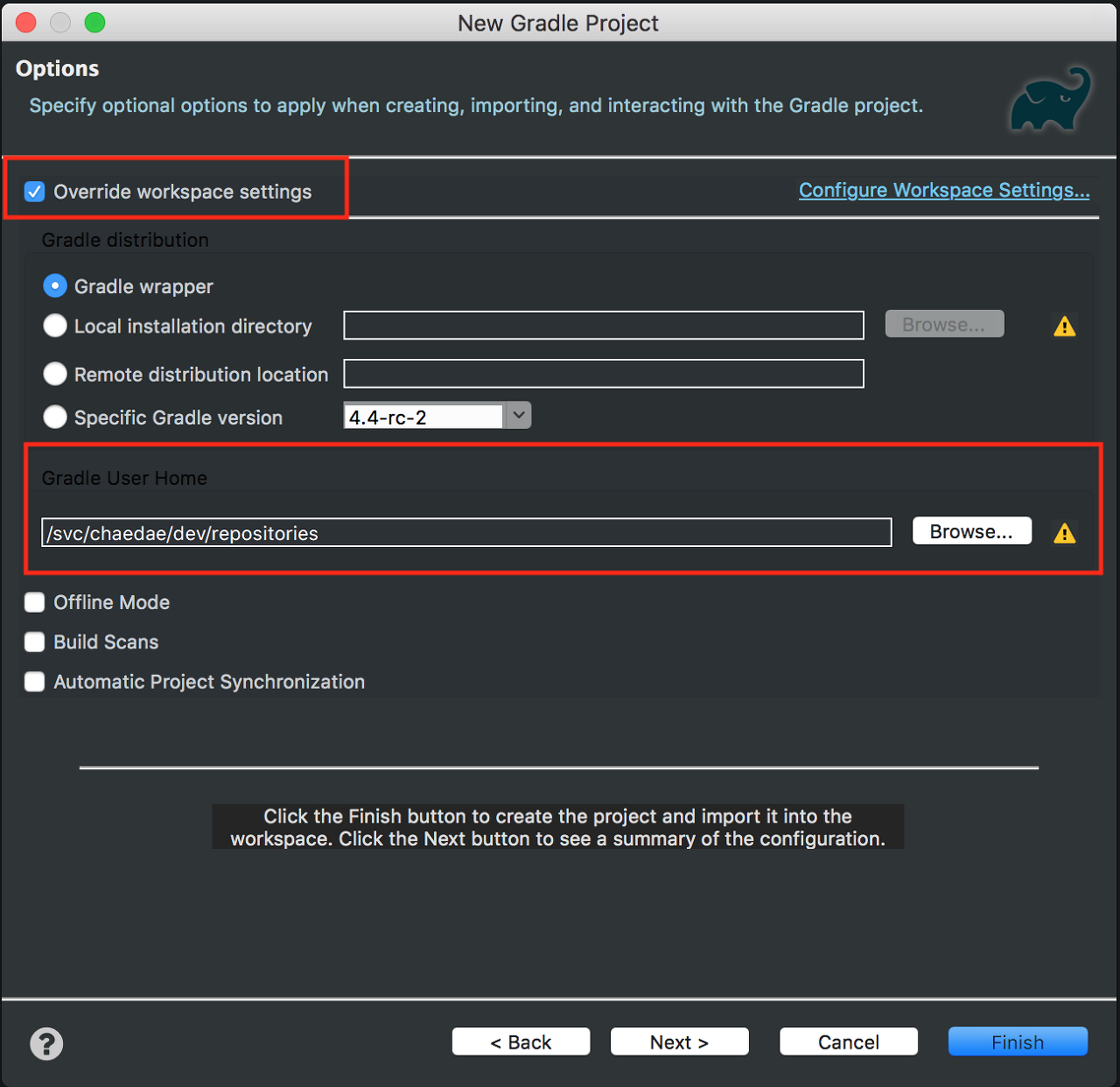Select Remote distribution location option

coord(55,374)
